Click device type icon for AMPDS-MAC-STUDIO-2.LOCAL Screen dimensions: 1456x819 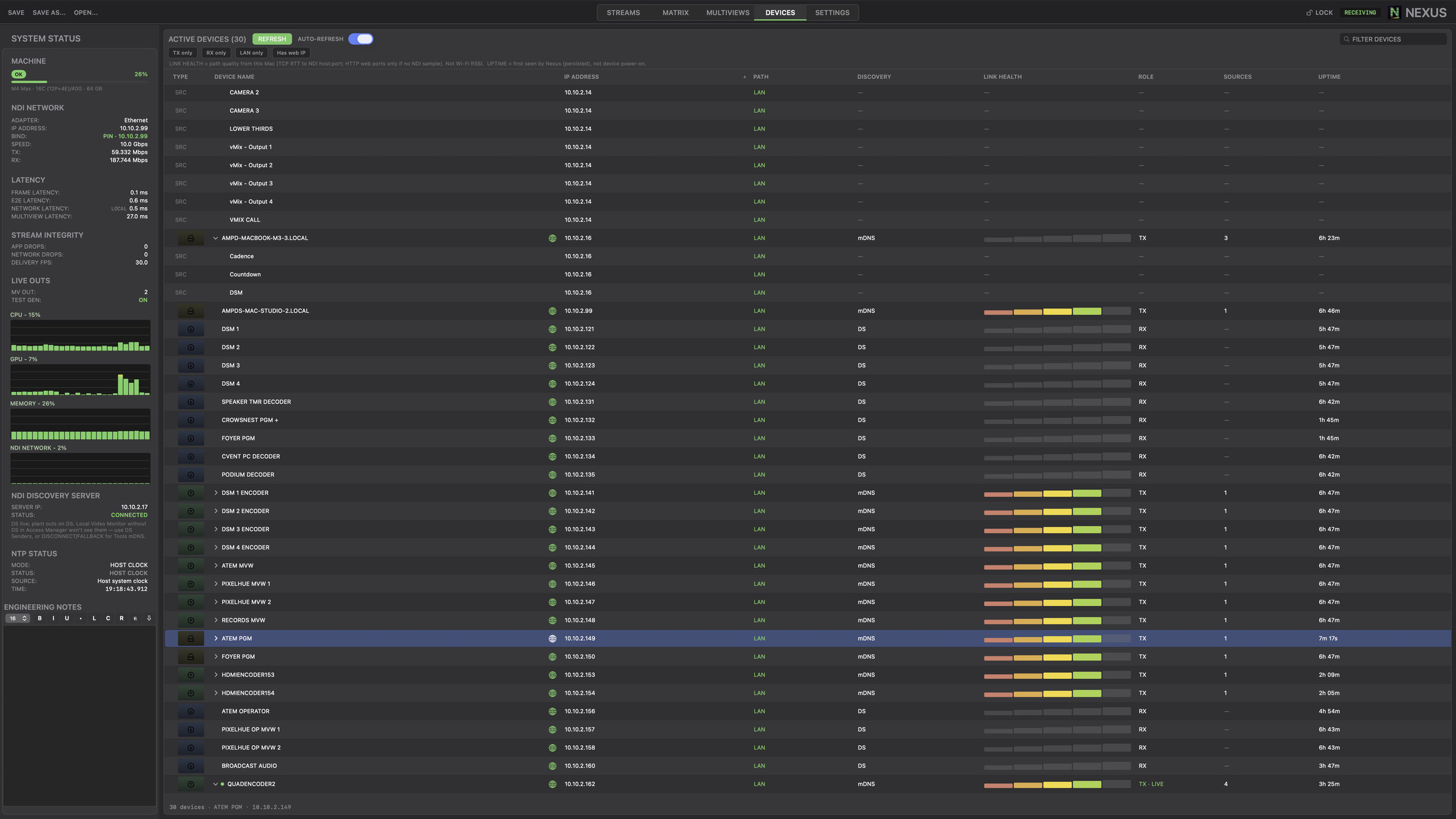tap(190, 311)
